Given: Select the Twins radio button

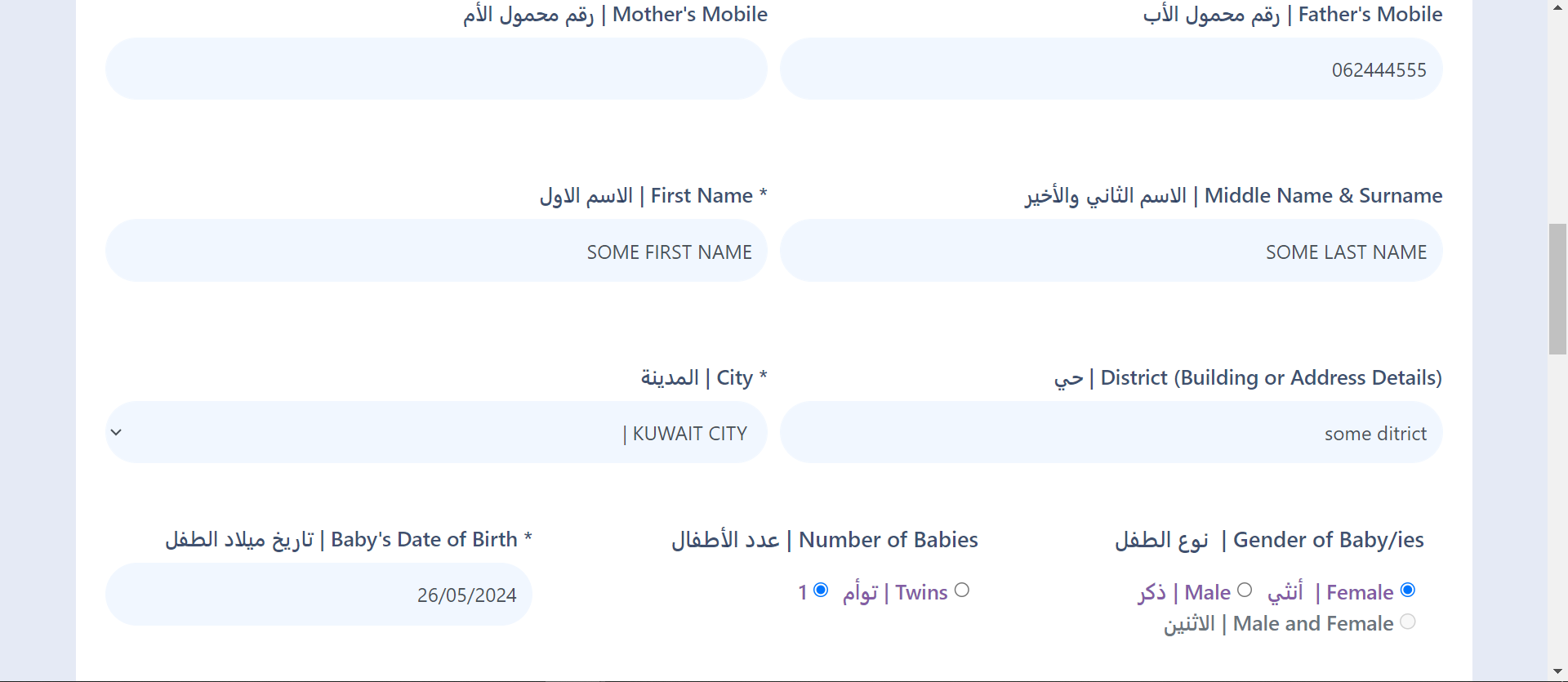Looking at the screenshot, I should tap(962, 590).
